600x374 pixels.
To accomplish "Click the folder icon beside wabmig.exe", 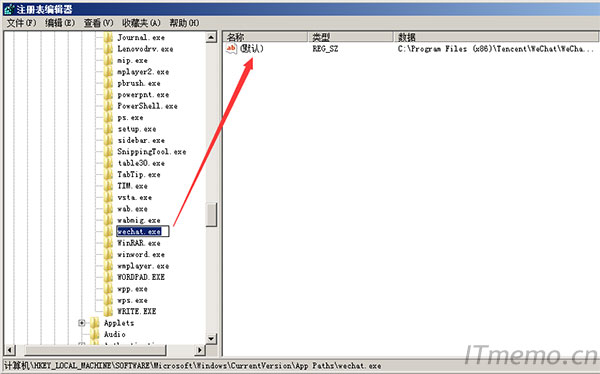I will click(108, 220).
